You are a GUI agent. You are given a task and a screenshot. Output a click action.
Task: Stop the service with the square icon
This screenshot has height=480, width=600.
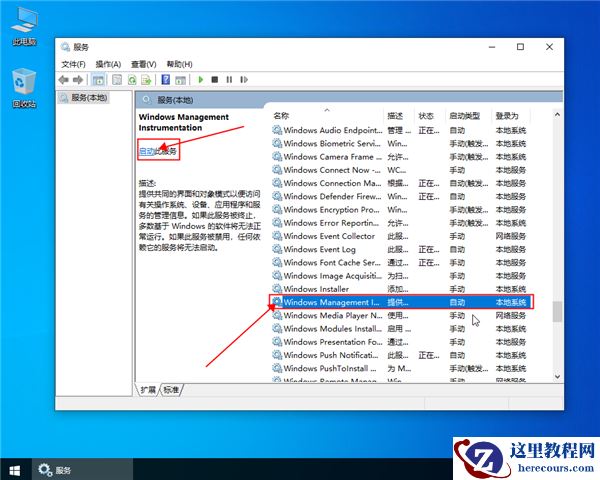point(215,80)
